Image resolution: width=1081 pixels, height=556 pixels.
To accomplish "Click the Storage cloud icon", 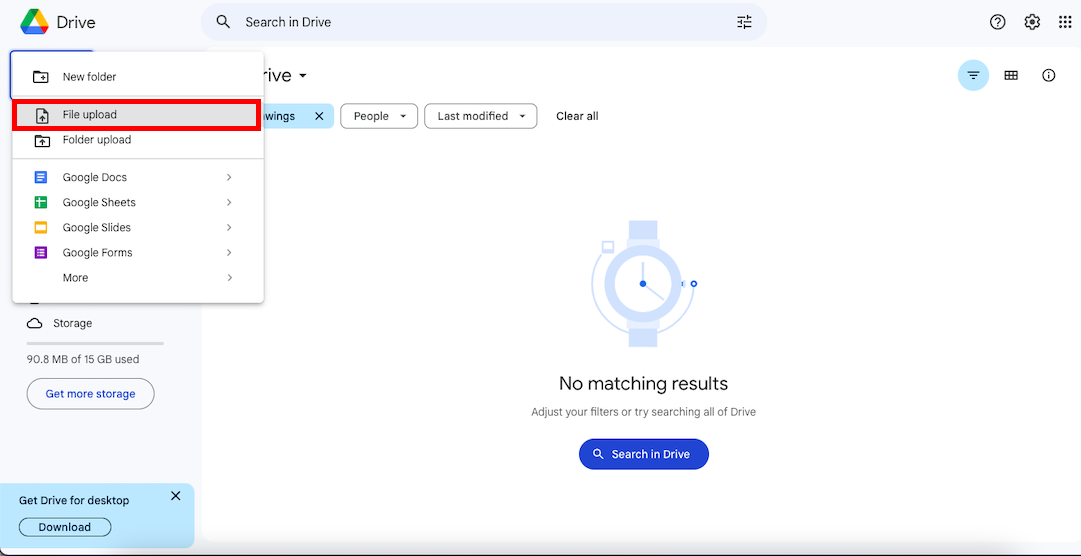I will tap(34, 323).
